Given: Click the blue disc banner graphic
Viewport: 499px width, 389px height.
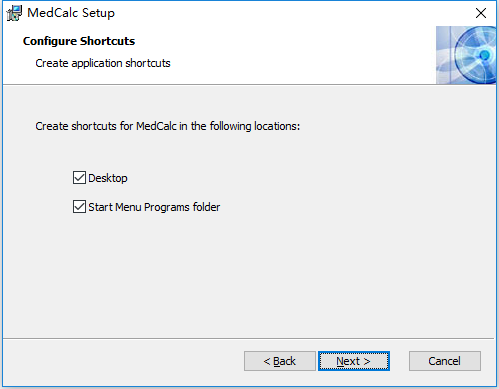Looking at the screenshot, I should click(x=466, y=55).
